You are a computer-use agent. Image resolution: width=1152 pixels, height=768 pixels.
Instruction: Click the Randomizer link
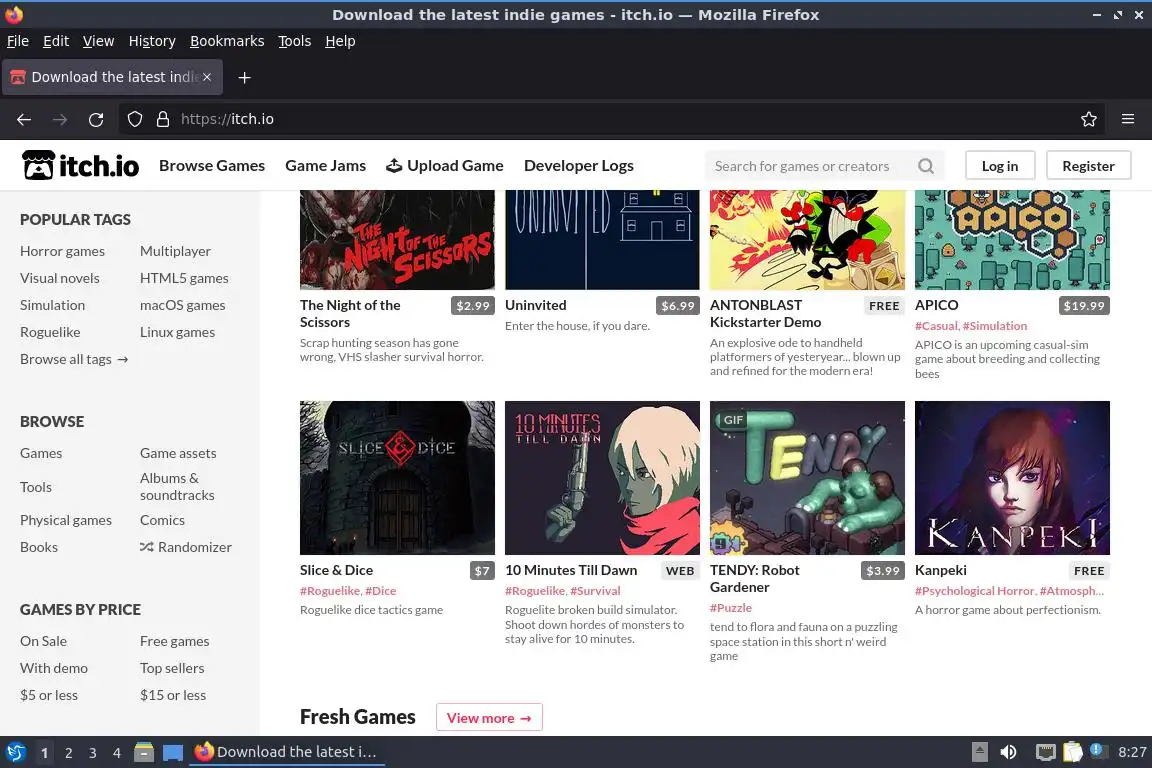click(x=186, y=548)
